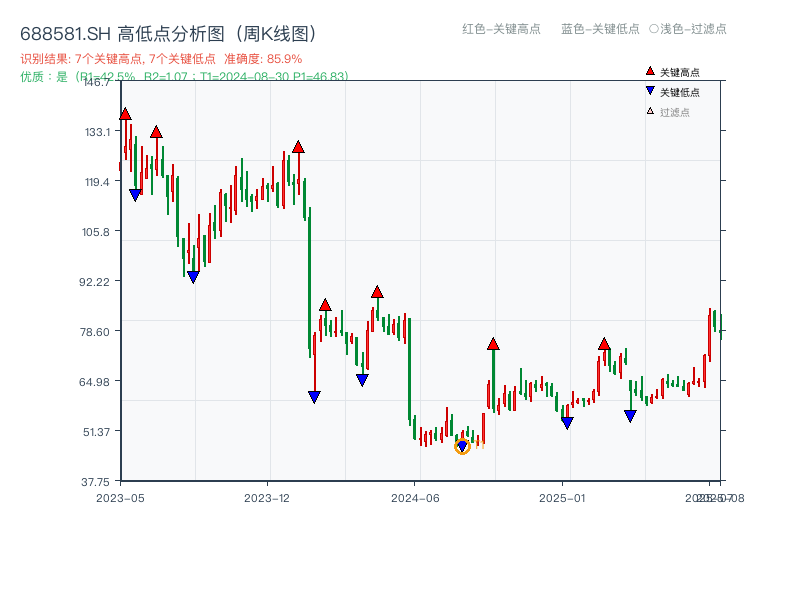
Task: Select the red key-high marker near 92 in 2024
Action: (x=377, y=292)
